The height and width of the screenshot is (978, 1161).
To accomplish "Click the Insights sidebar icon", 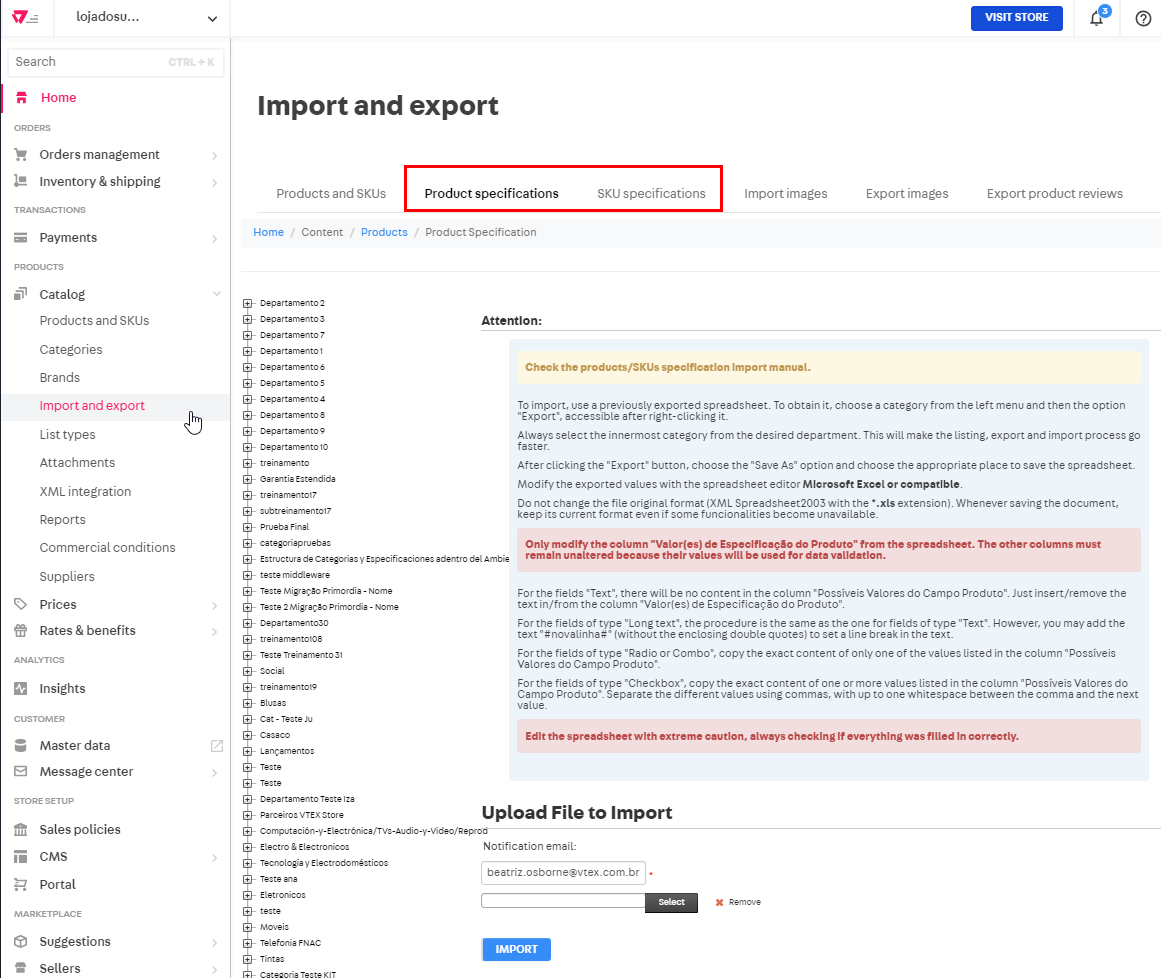I will pyautogui.click(x=22, y=688).
